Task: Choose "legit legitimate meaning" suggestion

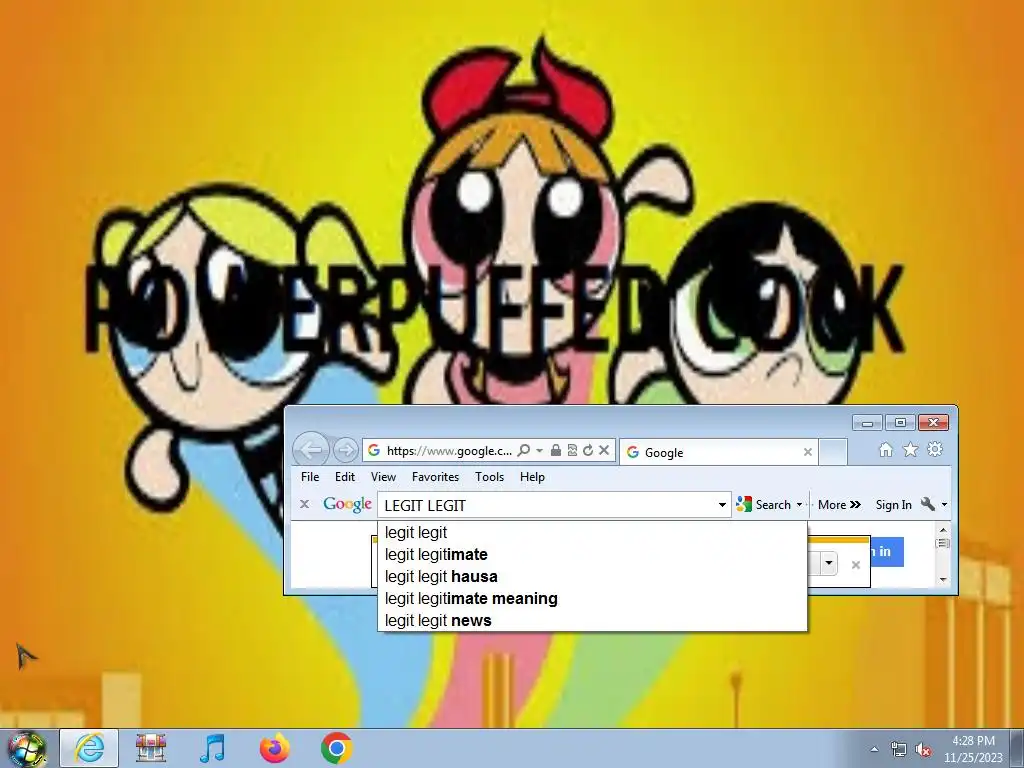Action: coord(592,599)
